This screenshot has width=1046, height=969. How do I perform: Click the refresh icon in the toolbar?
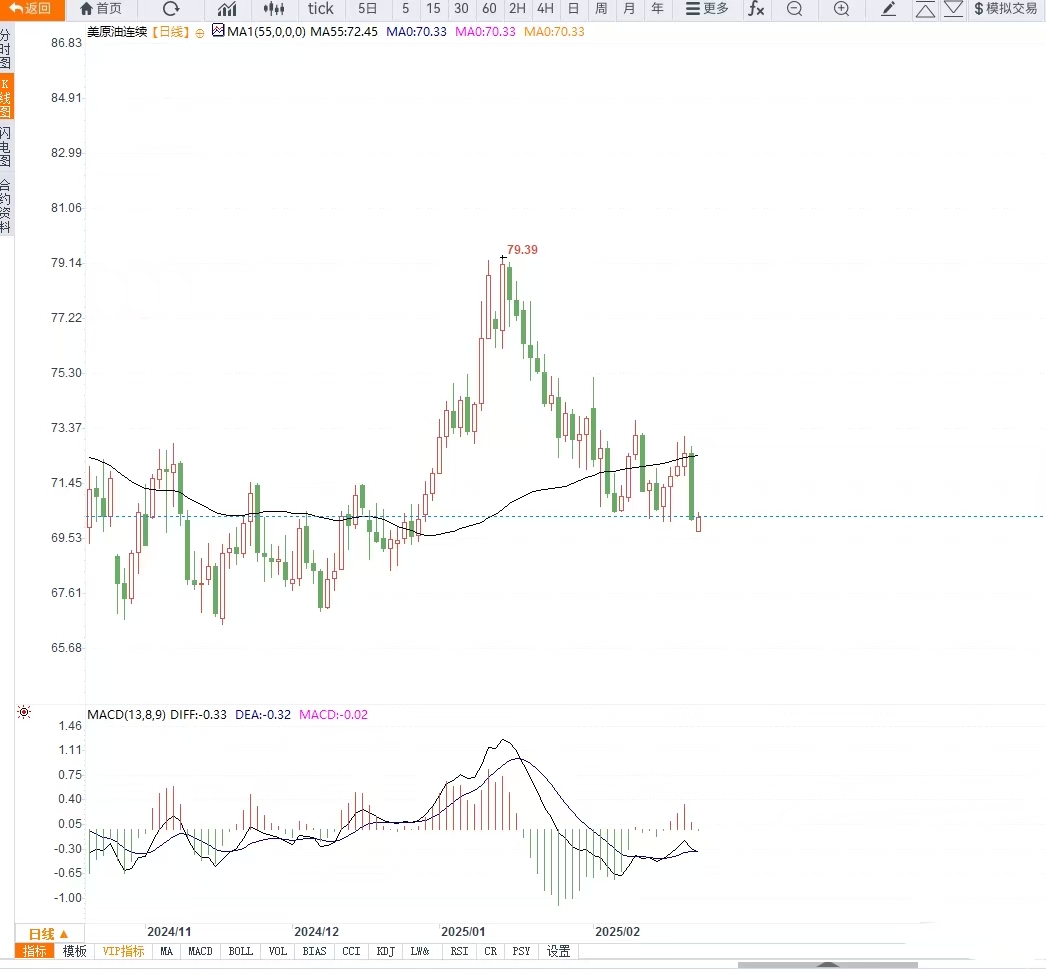point(171,9)
